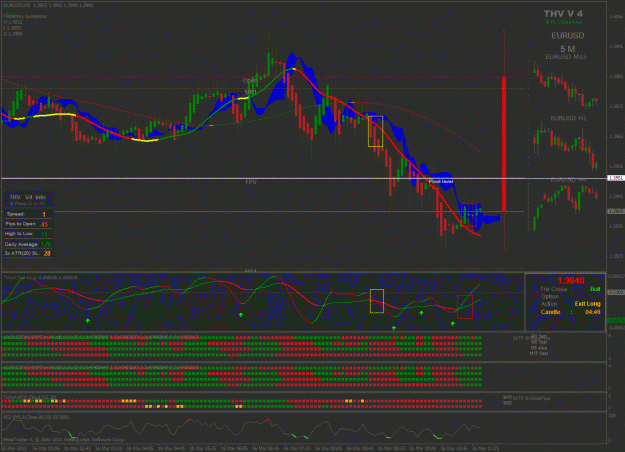Click the FPV line label
This screenshot has height=452, width=625.
click(251, 182)
